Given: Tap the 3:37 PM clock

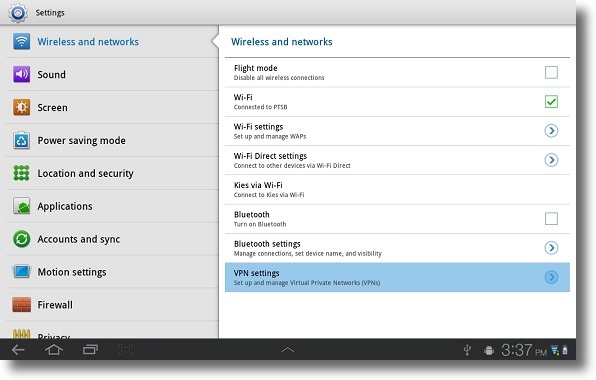Looking at the screenshot, I should coord(524,350).
